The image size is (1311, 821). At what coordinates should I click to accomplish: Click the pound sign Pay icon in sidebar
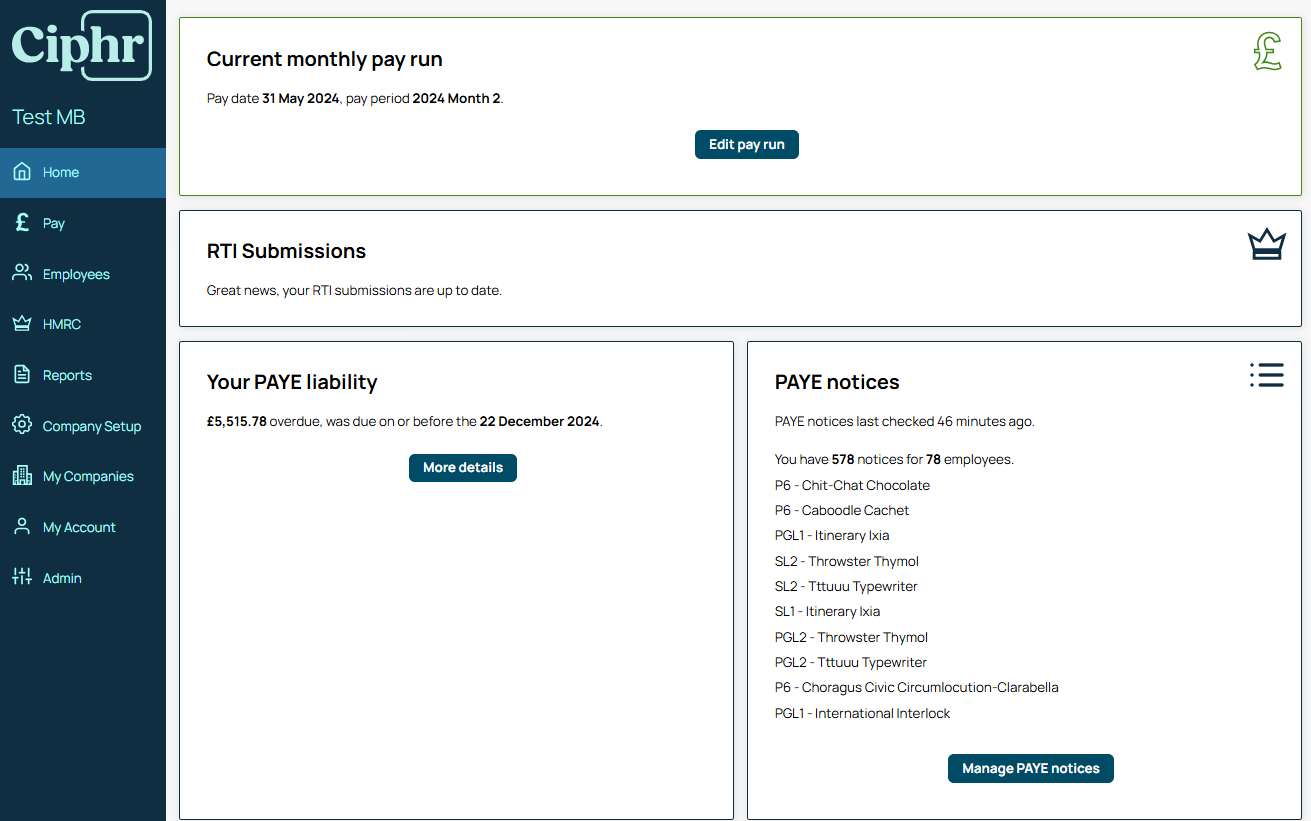(x=22, y=223)
